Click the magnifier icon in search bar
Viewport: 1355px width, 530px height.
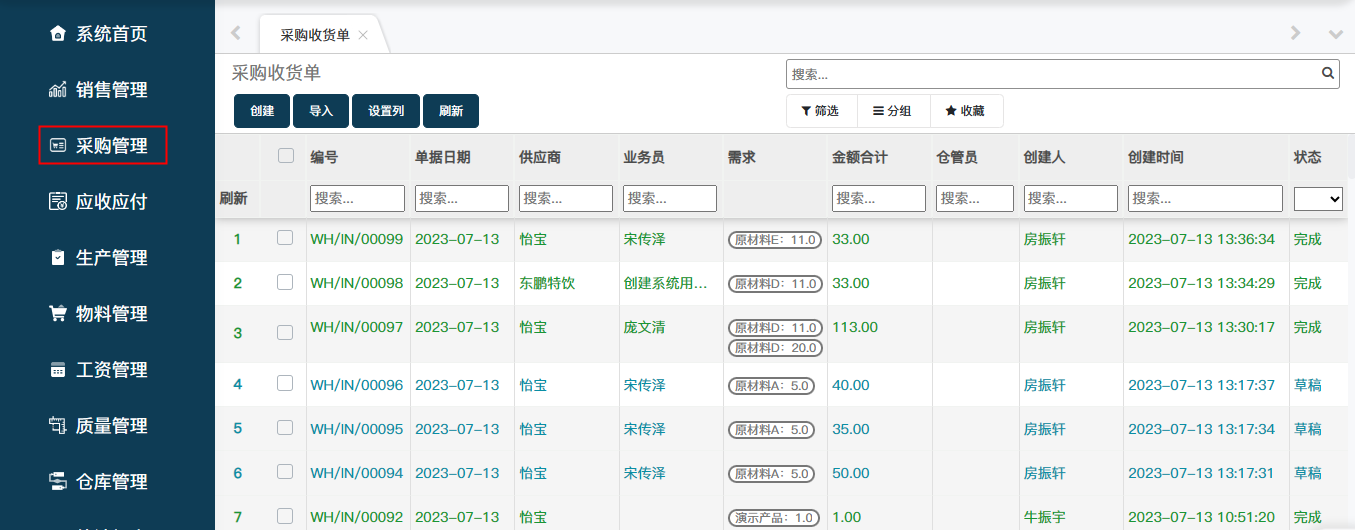1328,73
